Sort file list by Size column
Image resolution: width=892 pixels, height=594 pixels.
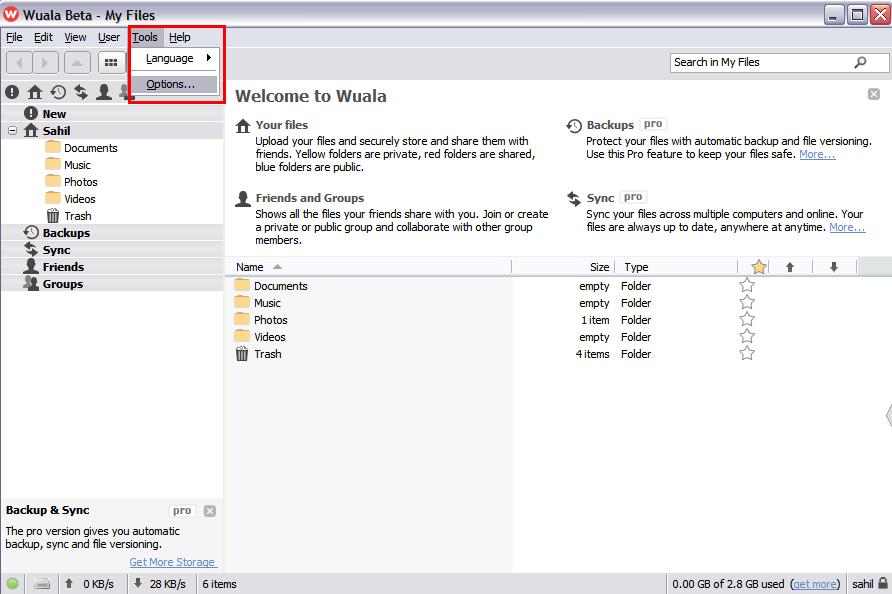point(599,267)
